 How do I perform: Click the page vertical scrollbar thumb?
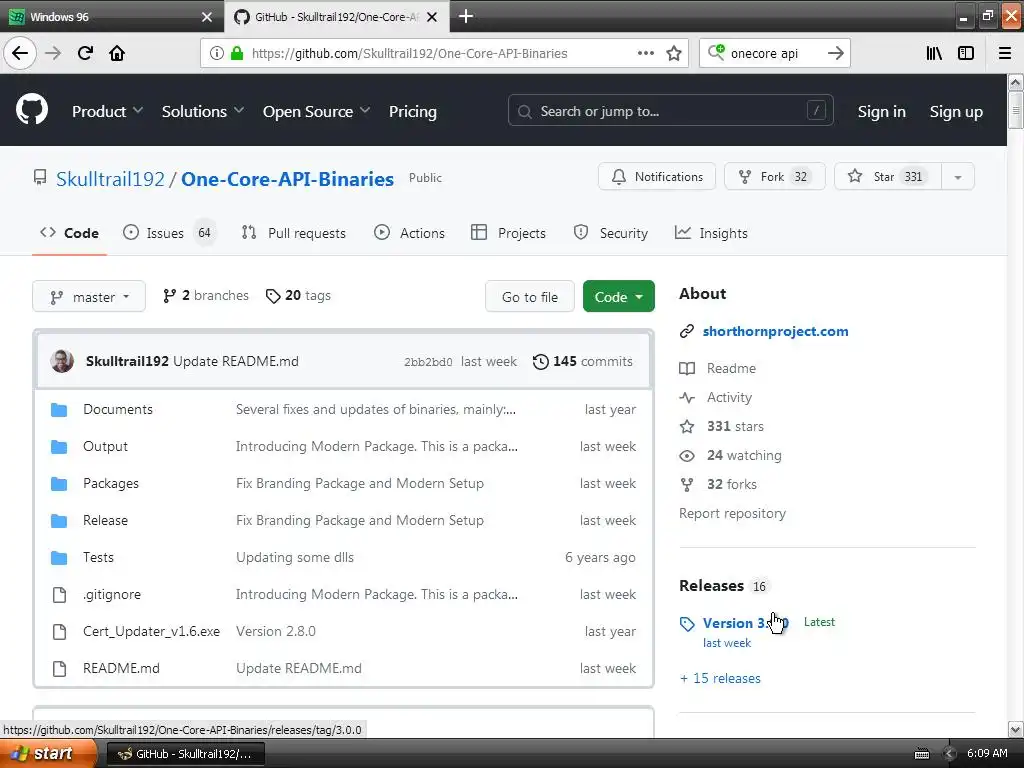click(1015, 110)
